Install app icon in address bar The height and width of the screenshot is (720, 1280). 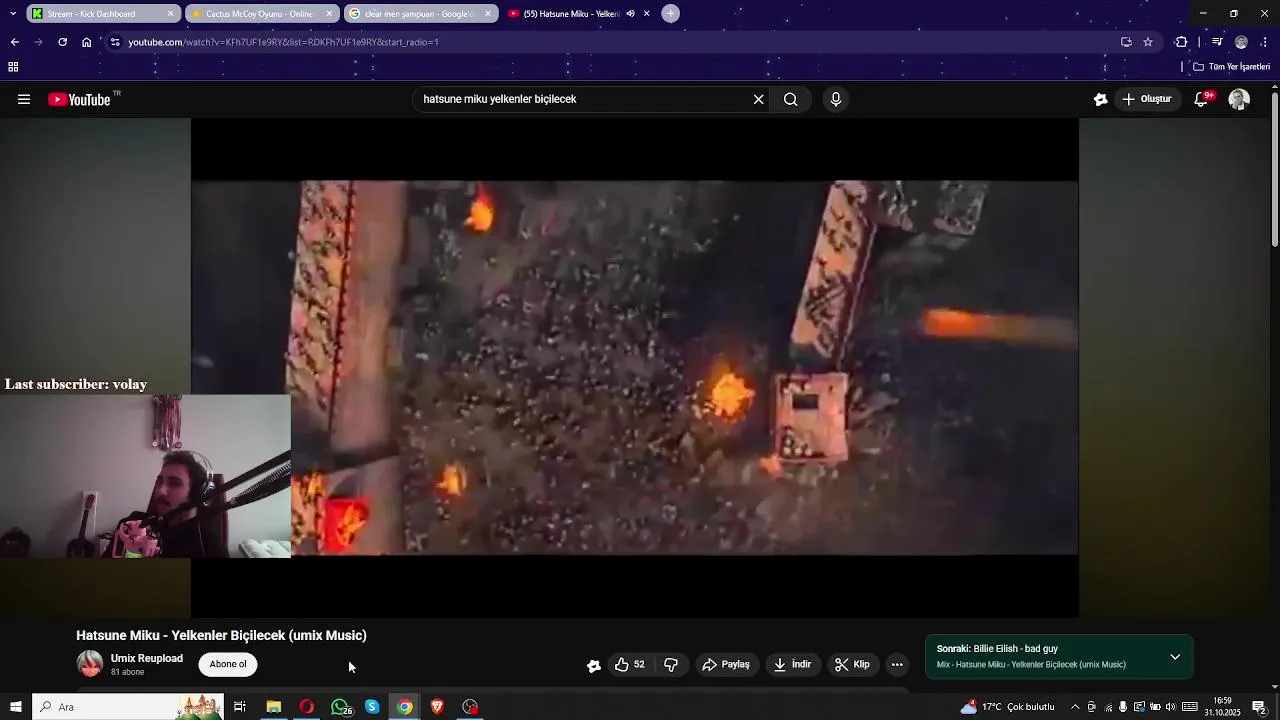1126,42
